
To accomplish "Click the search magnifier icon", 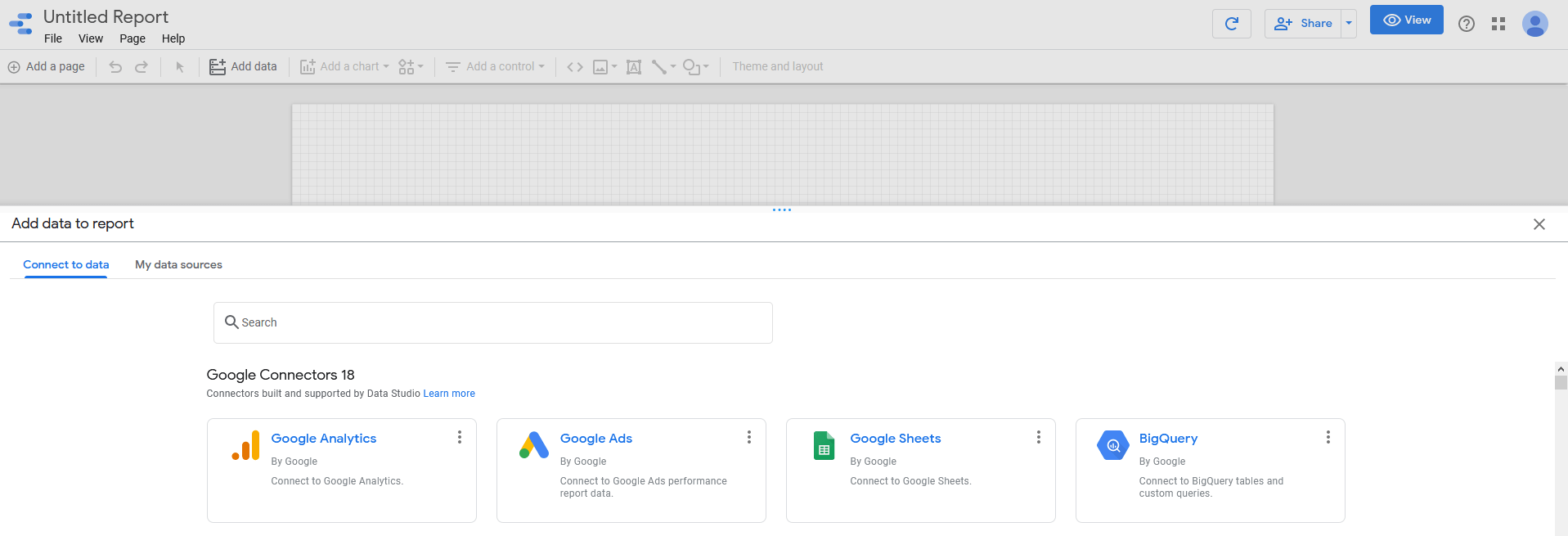I will pyautogui.click(x=231, y=322).
